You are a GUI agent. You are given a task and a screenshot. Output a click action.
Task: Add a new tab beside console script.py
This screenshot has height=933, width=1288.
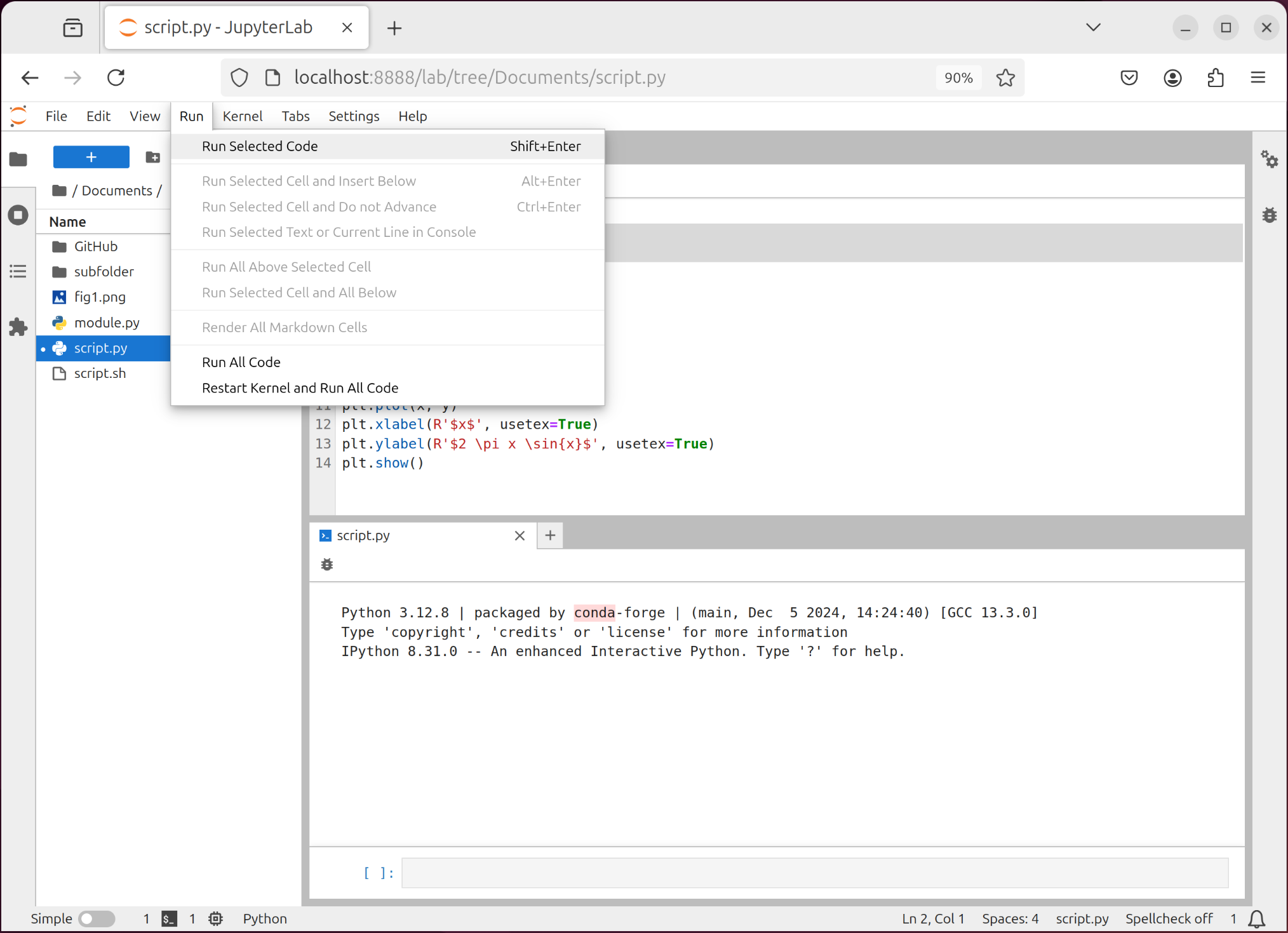[x=550, y=535]
